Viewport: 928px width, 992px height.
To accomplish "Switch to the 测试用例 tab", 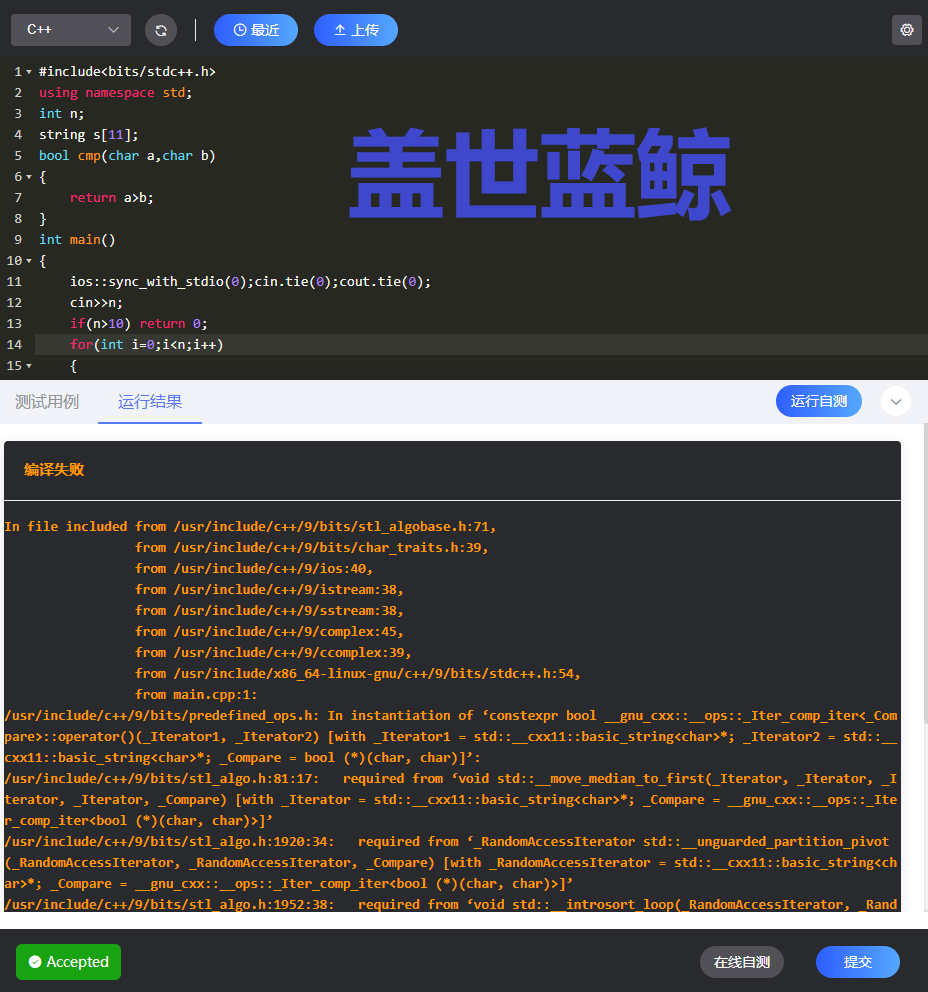I will [47, 402].
